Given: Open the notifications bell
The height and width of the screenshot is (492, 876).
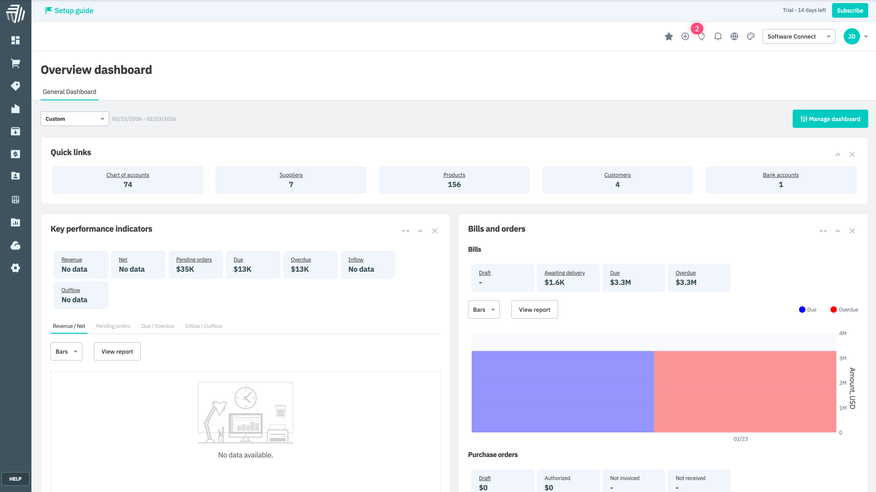Looking at the screenshot, I should 718,36.
